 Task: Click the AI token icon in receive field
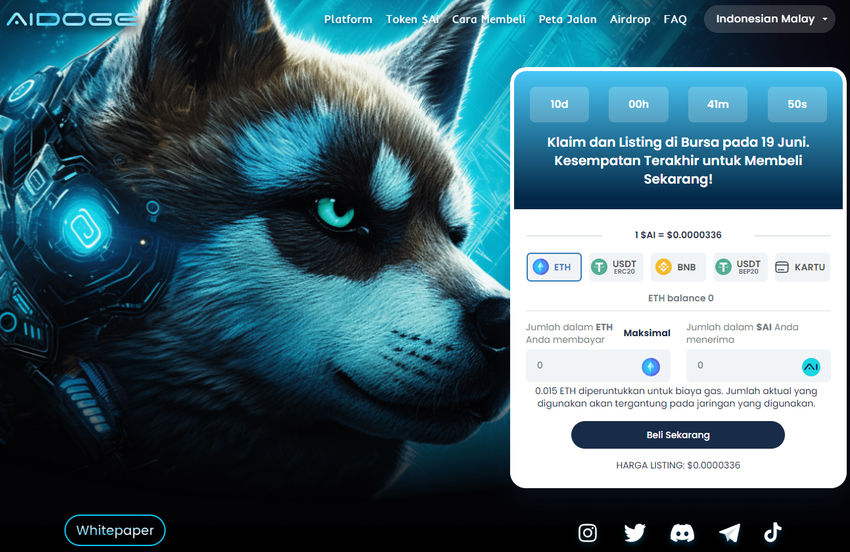811,367
